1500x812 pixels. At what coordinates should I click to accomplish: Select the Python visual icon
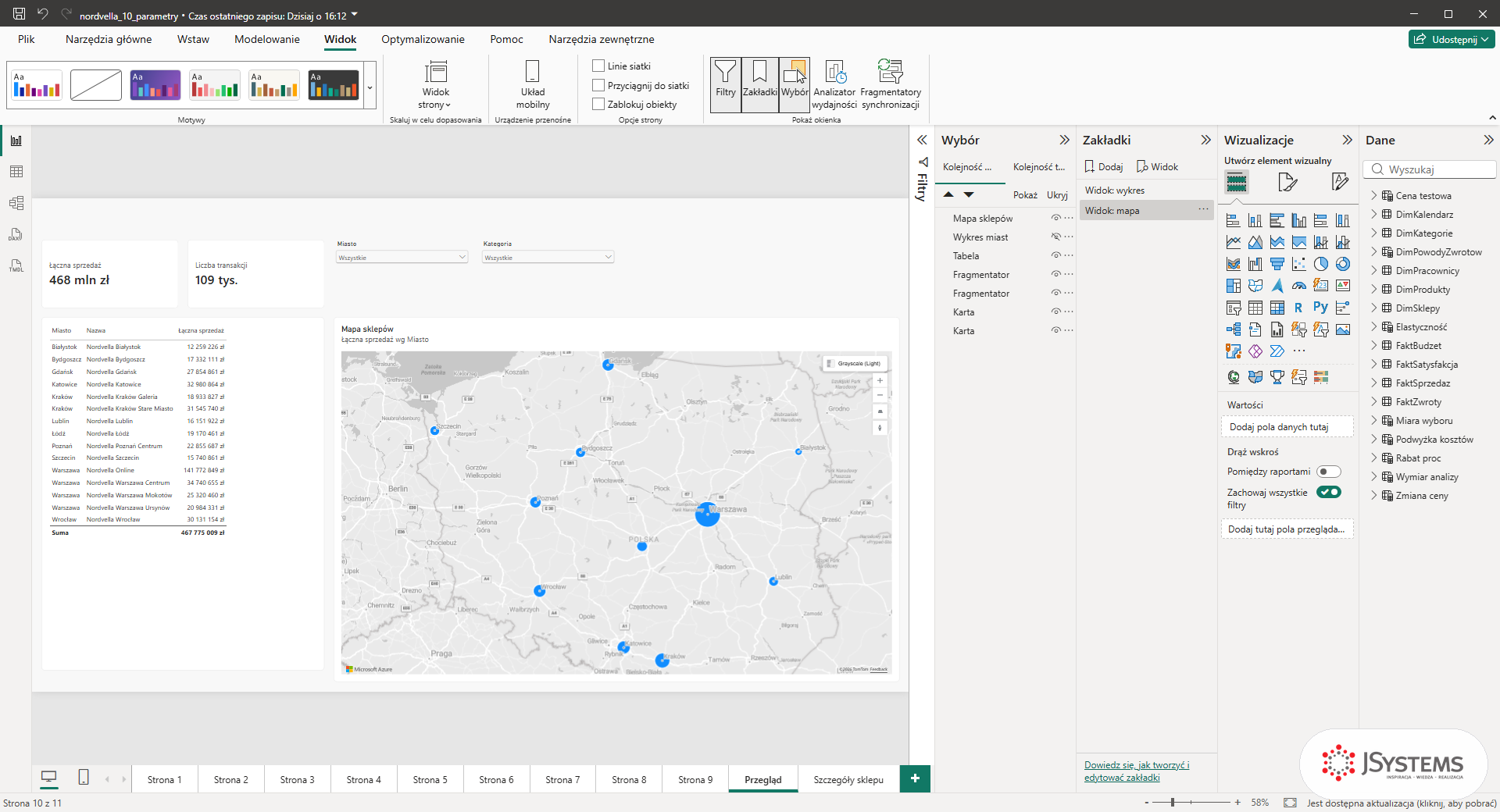(1321, 308)
